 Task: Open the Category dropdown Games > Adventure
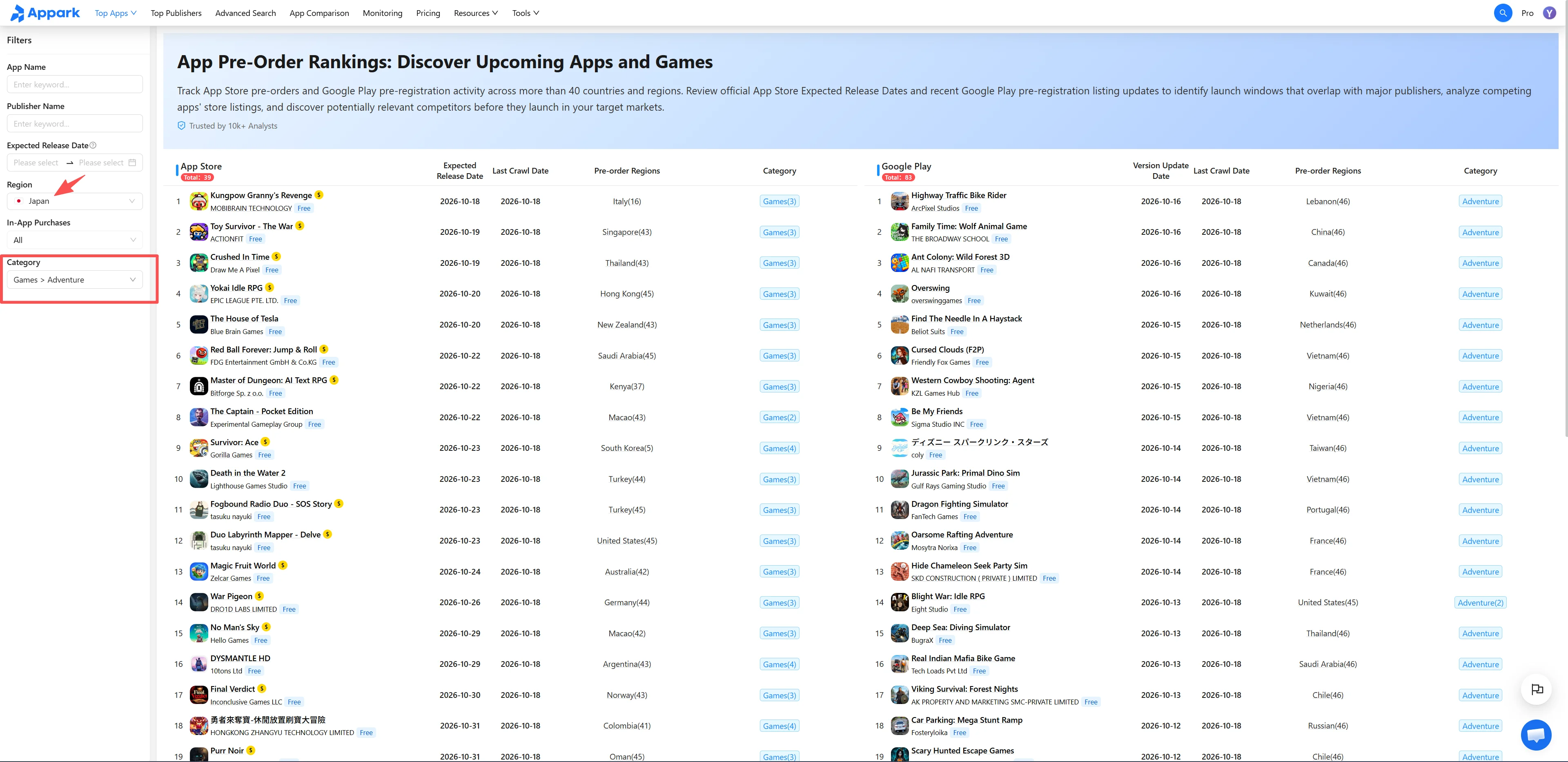(x=75, y=280)
